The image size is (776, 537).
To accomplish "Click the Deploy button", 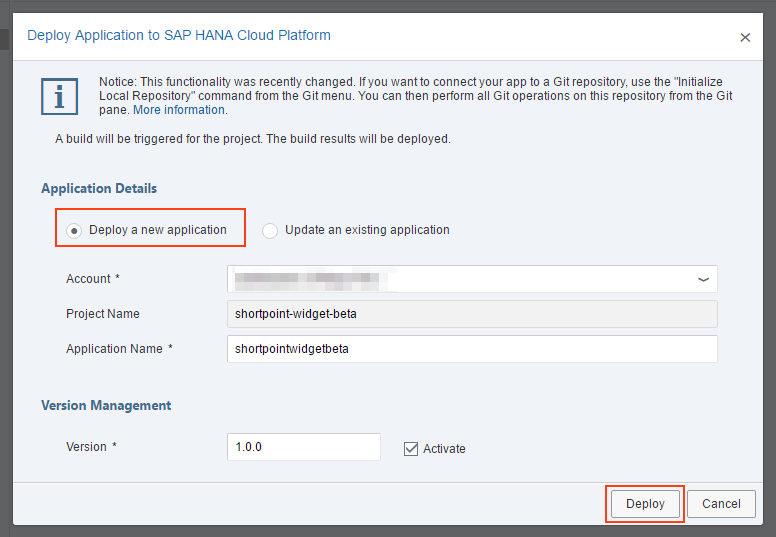I will tap(645, 504).
